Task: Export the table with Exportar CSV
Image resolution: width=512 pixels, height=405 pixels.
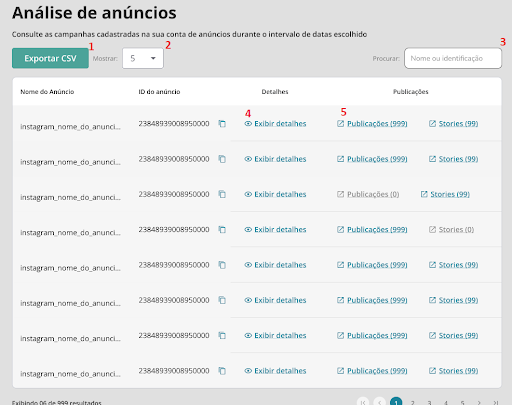Action: [x=50, y=58]
